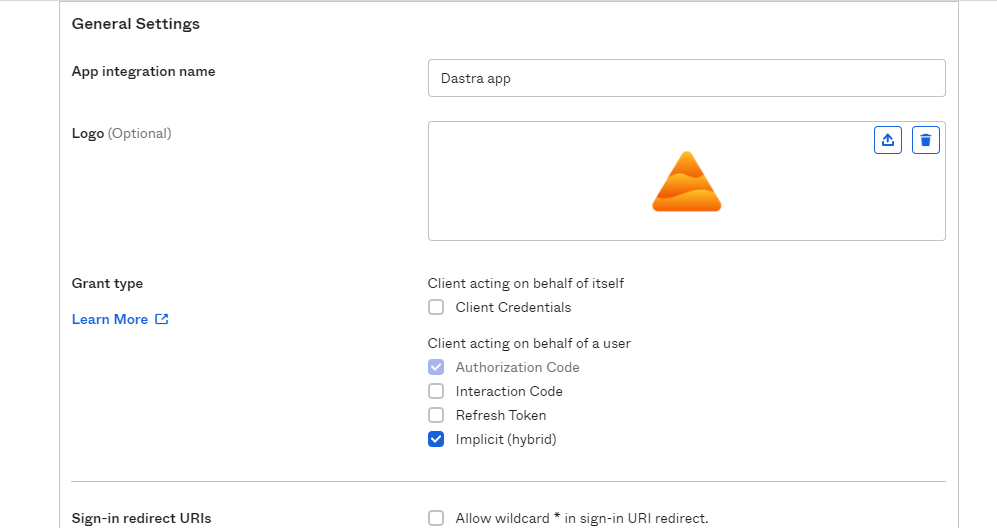The height and width of the screenshot is (528, 997).
Task: Click the Logo (Optional) label
Action: 121,134
